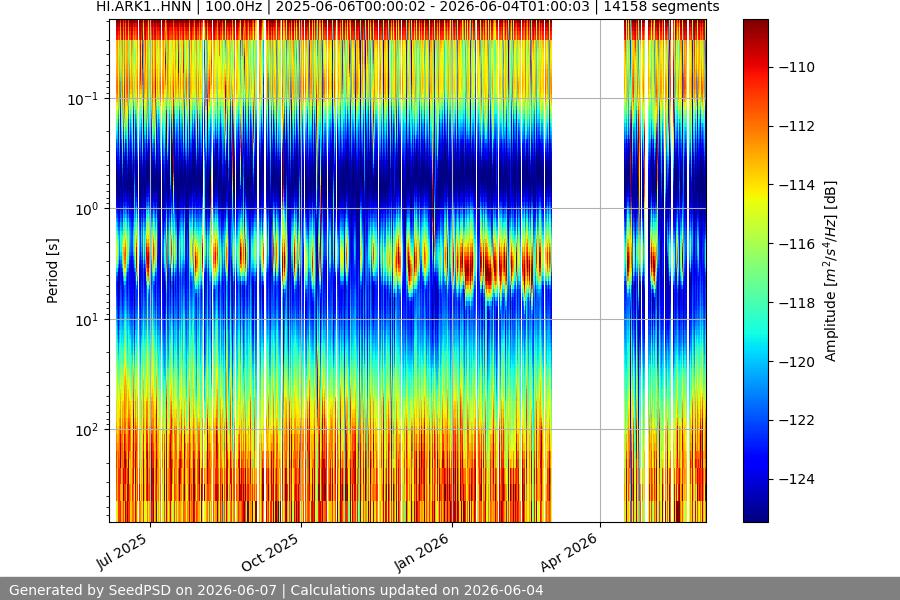The width and height of the screenshot is (900, 600).
Task: Click the 'Apr 2026' x-axis tick label
Action: [569, 552]
